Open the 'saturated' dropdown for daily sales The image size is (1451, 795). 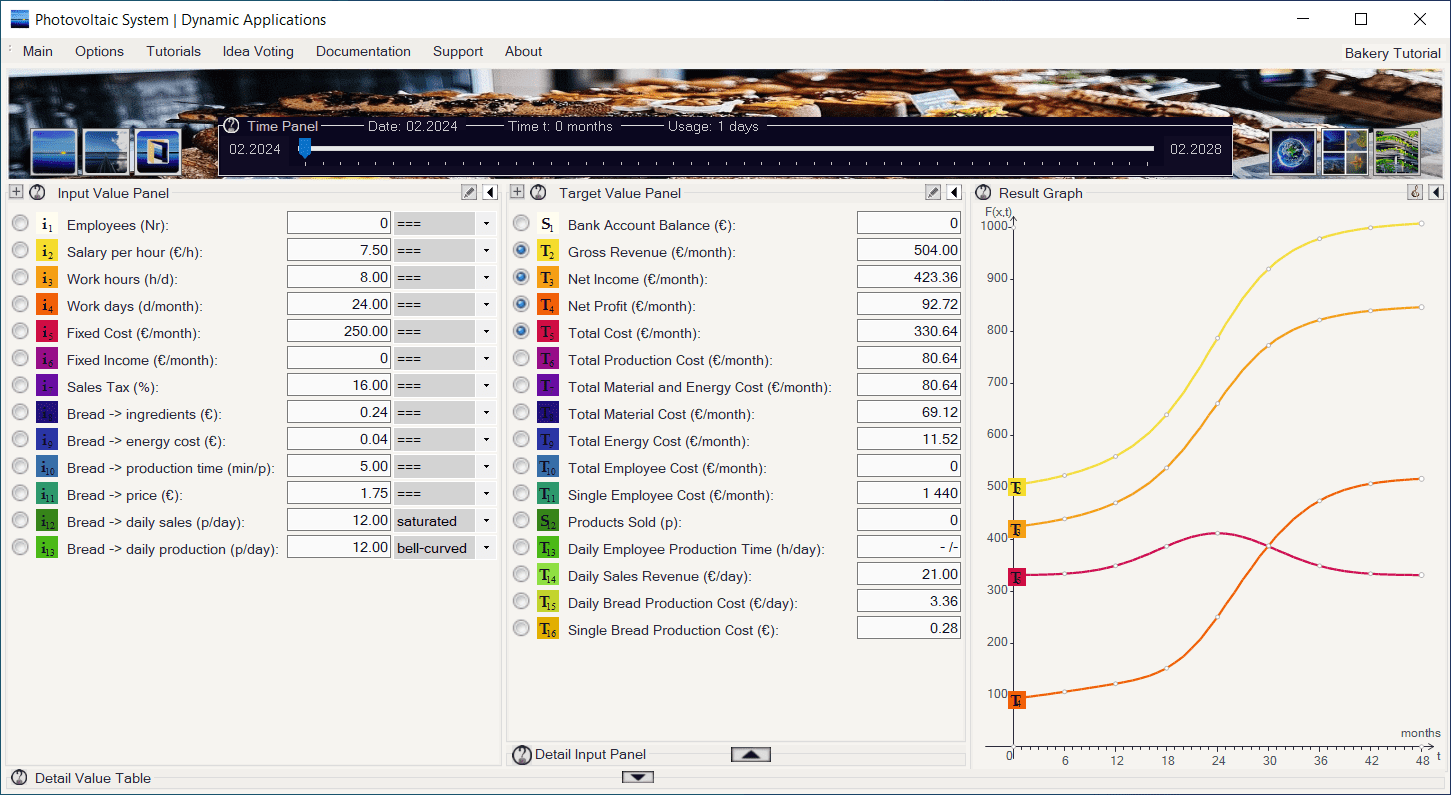[486, 521]
